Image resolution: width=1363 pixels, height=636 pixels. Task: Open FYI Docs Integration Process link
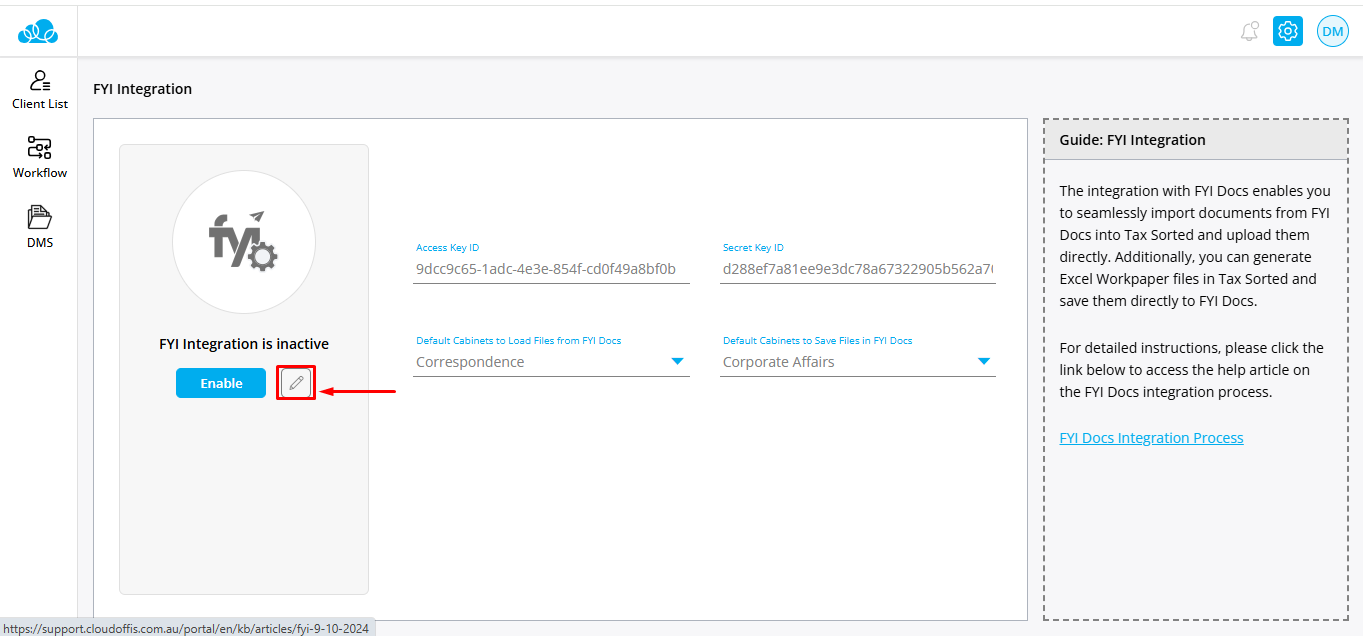tap(1151, 438)
